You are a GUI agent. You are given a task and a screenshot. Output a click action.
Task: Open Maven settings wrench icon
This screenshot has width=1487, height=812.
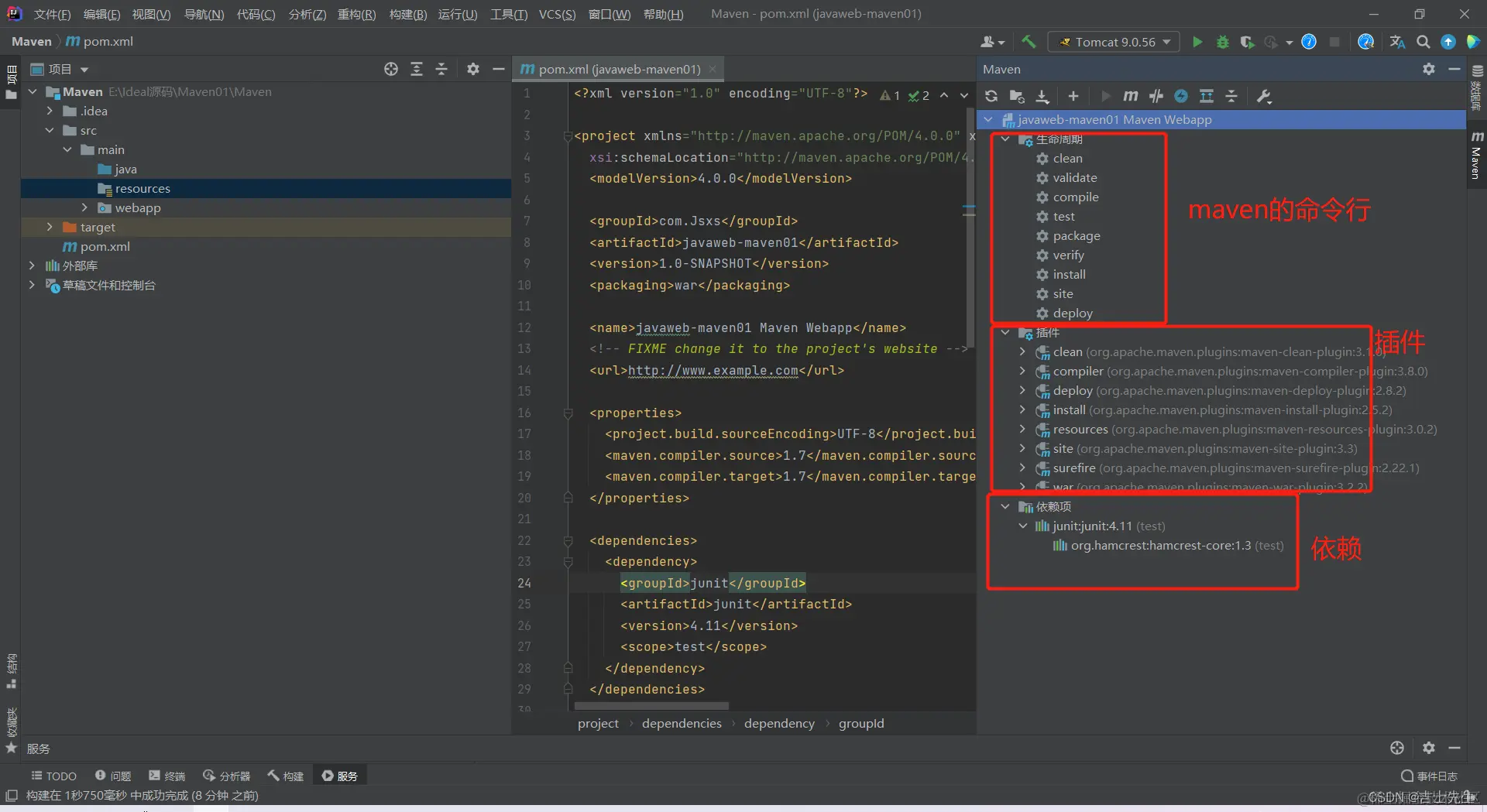tap(1264, 96)
